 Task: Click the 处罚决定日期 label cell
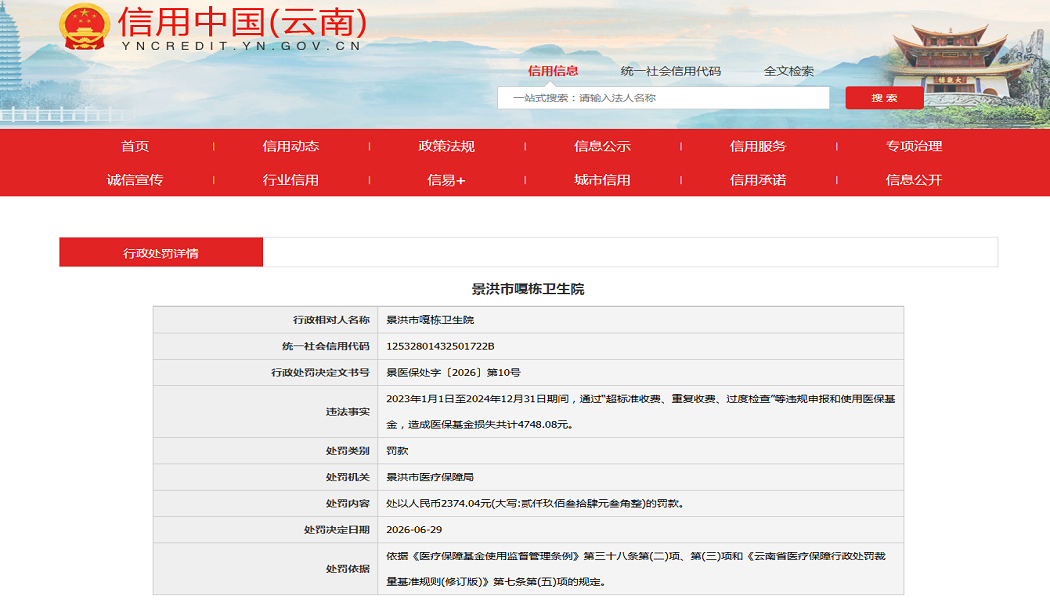click(266, 530)
